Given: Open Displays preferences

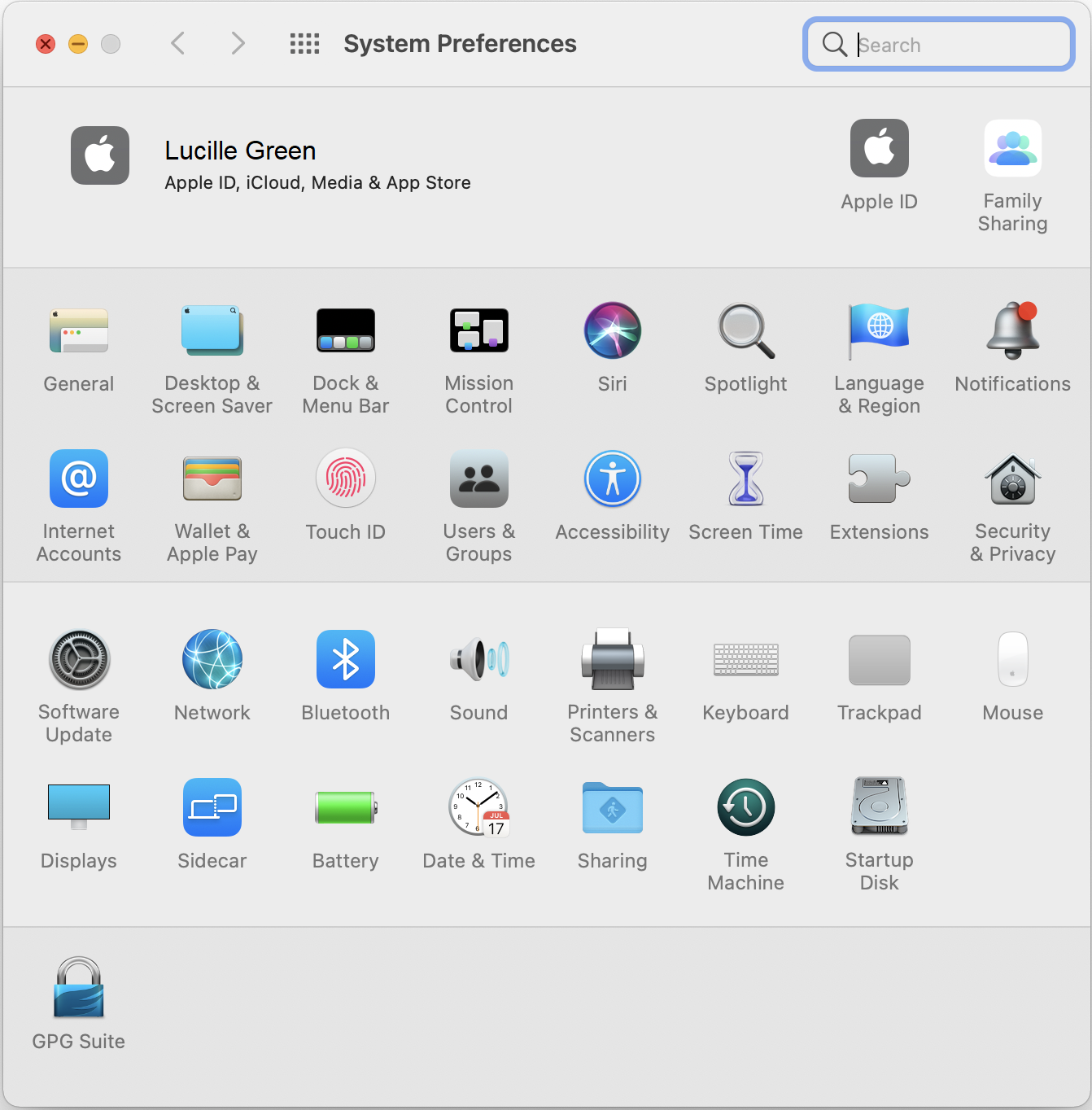Looking at the screenshot, I should pyautogui.click(x=79, y=807).
